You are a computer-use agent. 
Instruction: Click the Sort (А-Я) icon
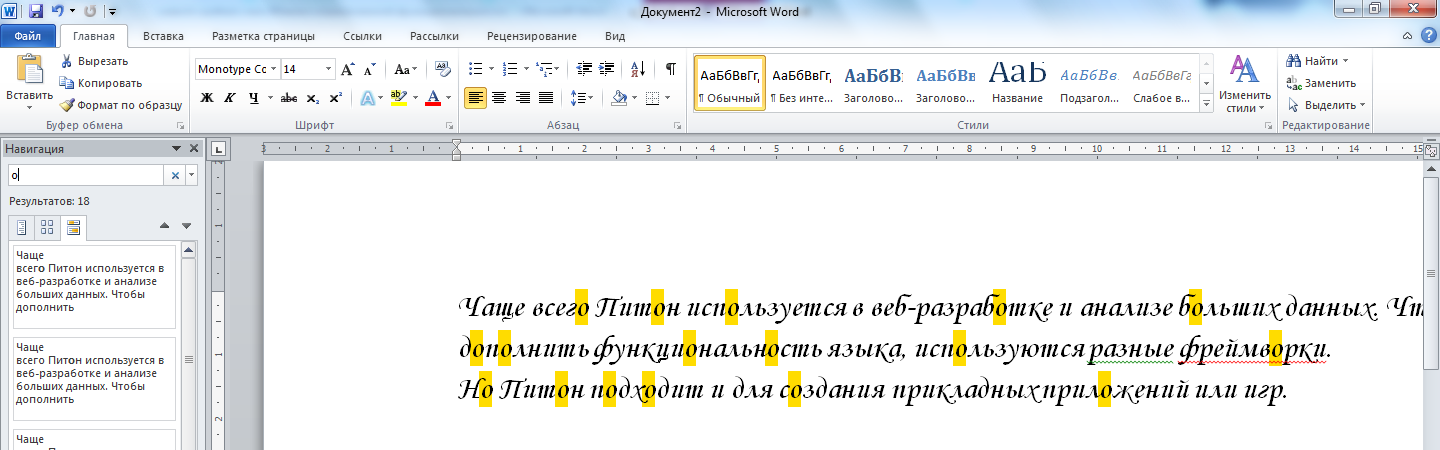click(637, 69)
